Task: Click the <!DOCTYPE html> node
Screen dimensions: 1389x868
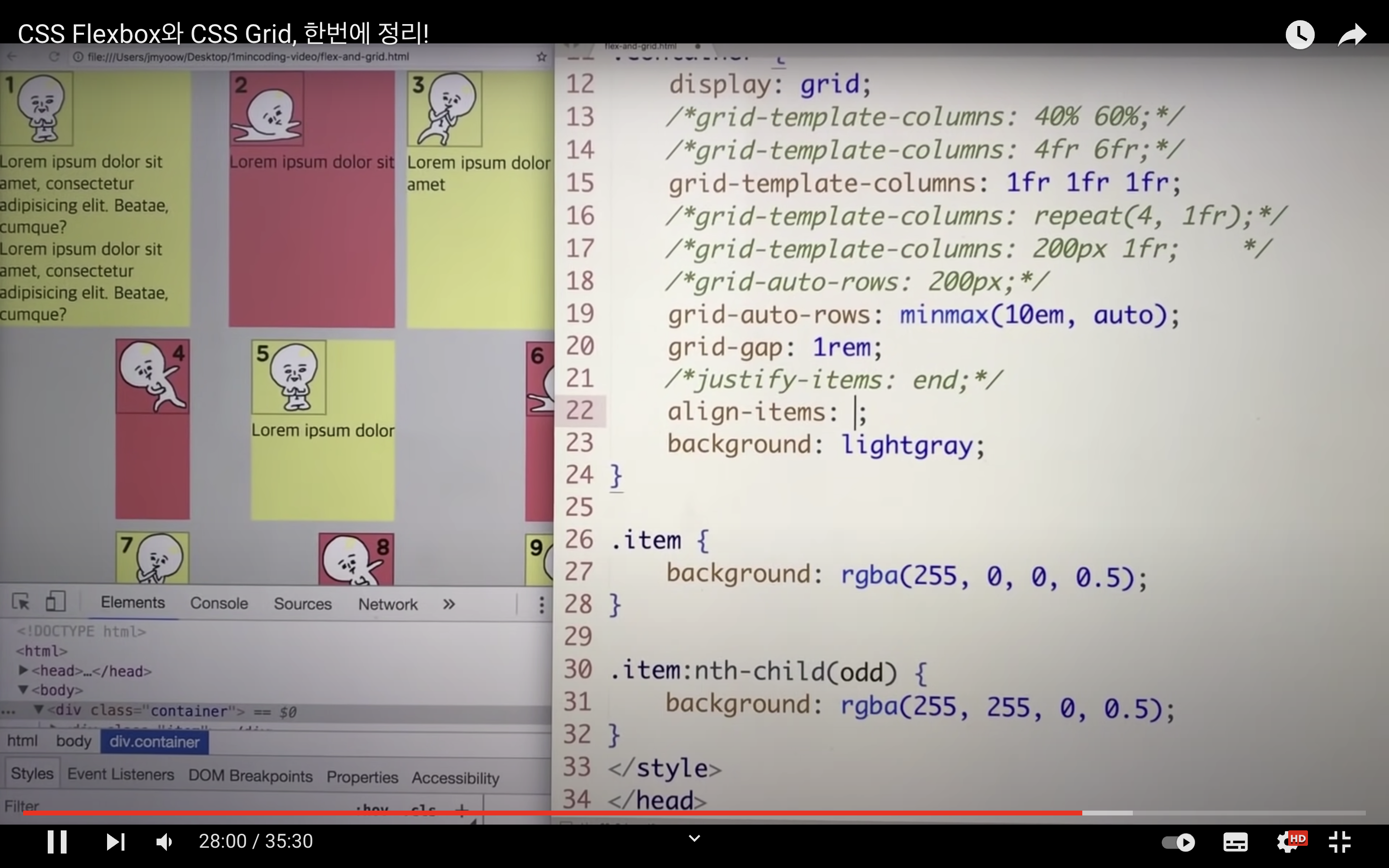Action: tap(81, 631)
